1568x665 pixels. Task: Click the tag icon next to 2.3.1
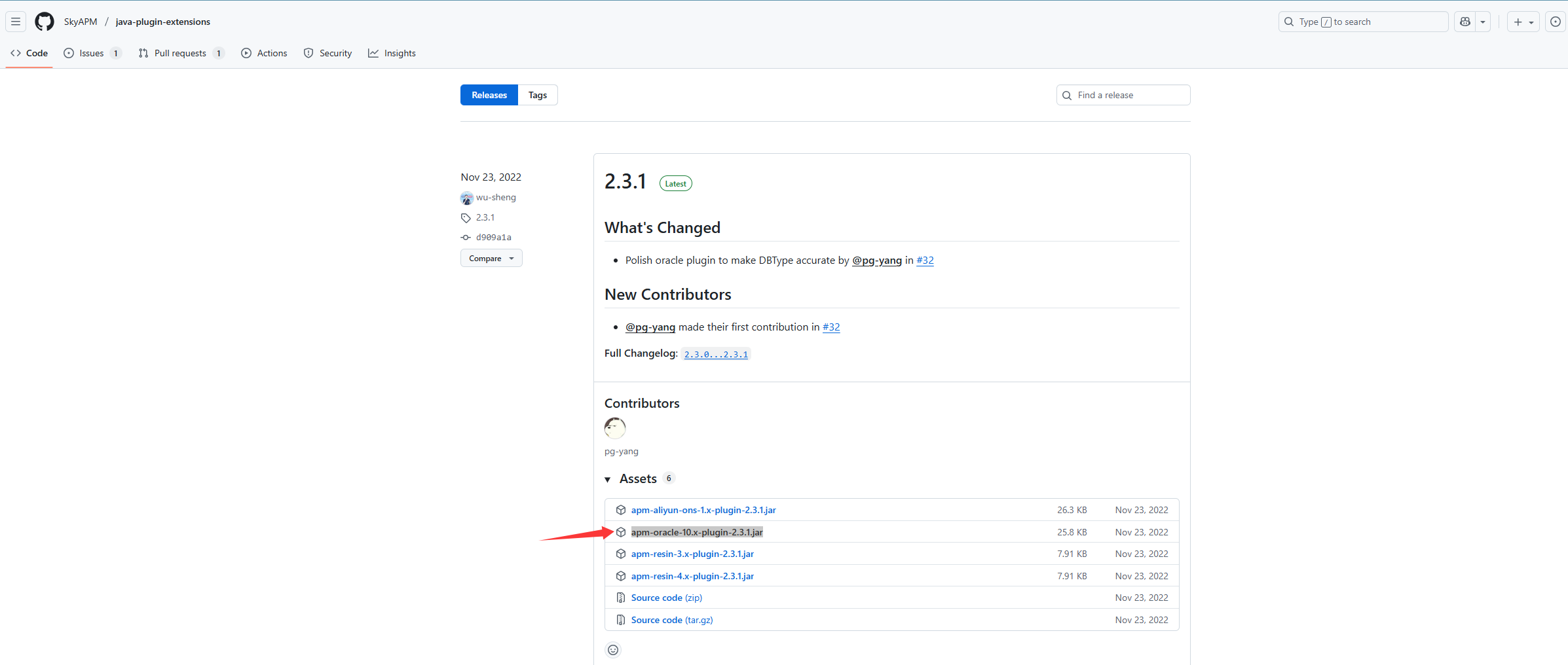tap(466, 218)
